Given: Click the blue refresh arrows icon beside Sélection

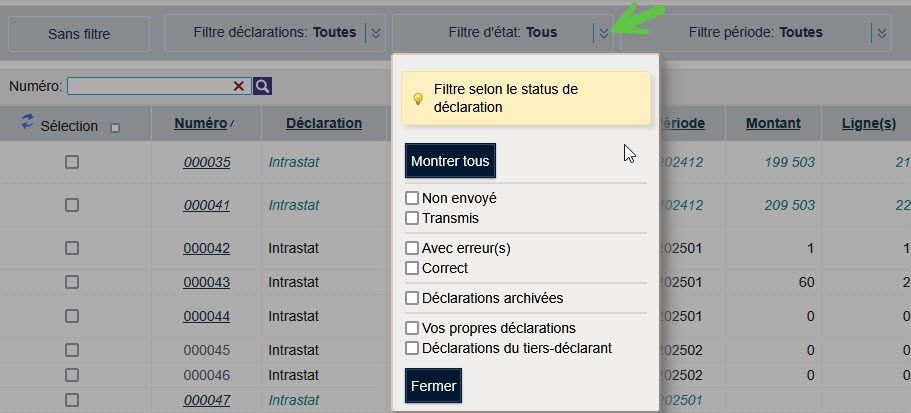Looking at the screenshot, I should coord(27,121).
